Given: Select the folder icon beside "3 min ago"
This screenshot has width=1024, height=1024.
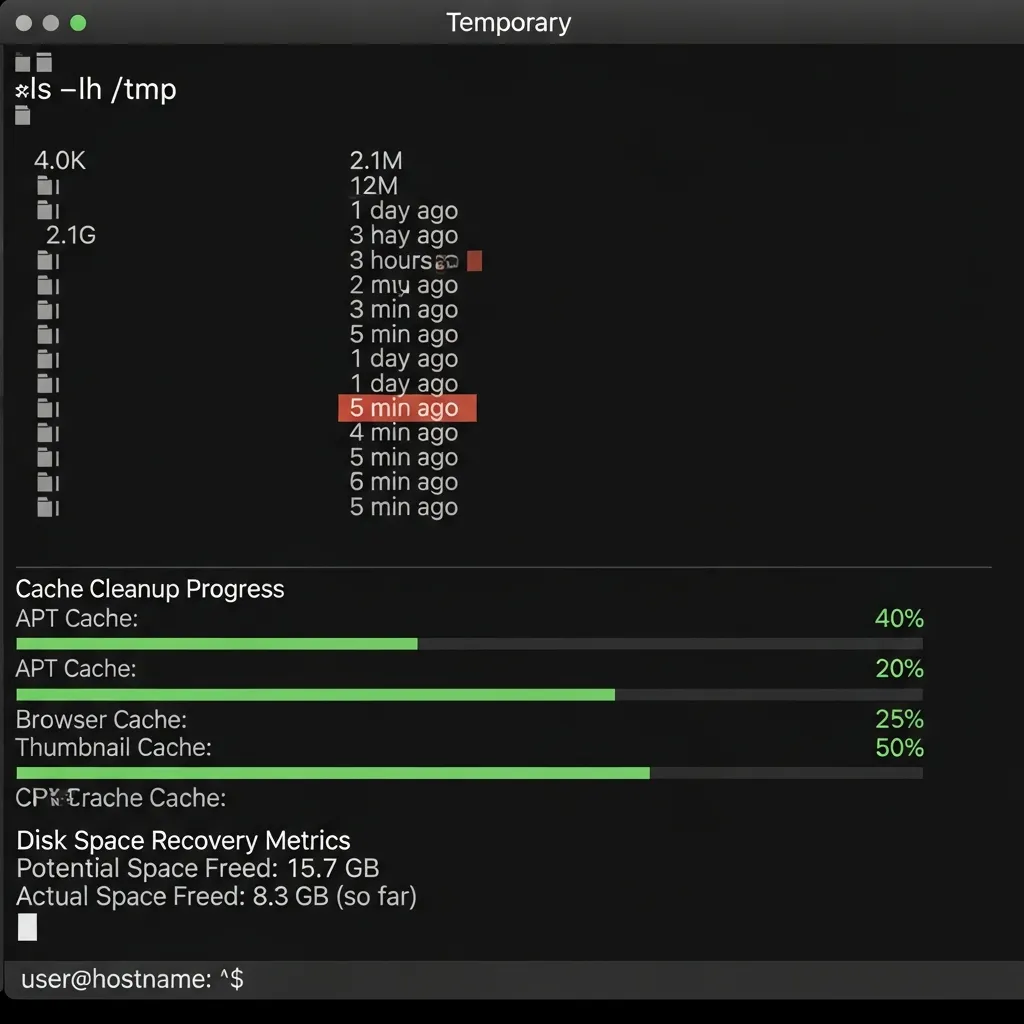Looking at the screenshot, I should (46, 310).
